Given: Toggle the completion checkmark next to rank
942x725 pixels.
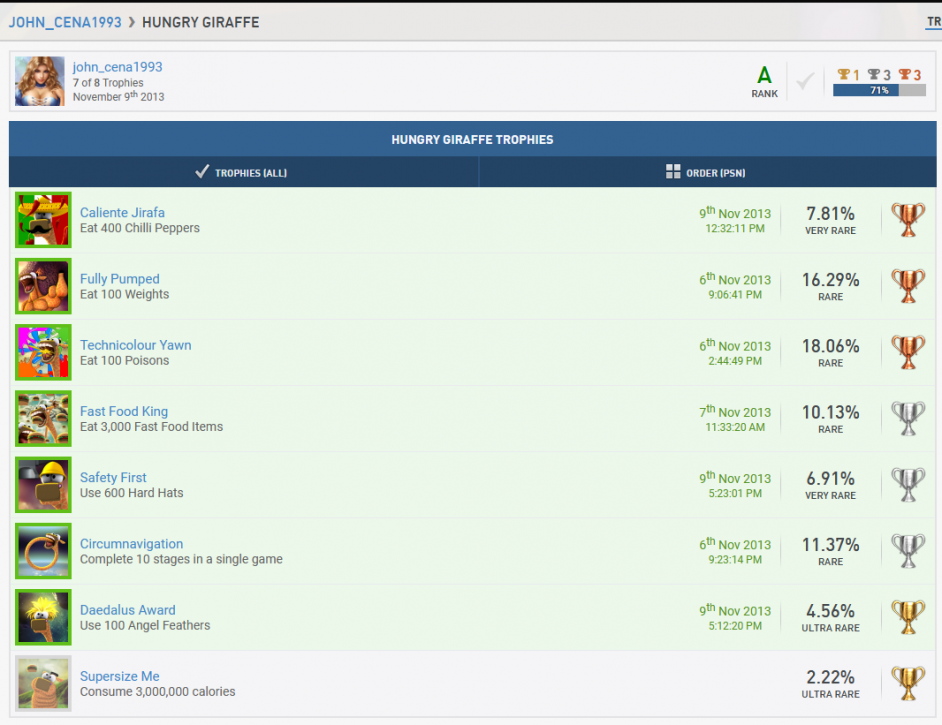Looking at the screenshot, I should coord(805,81).
